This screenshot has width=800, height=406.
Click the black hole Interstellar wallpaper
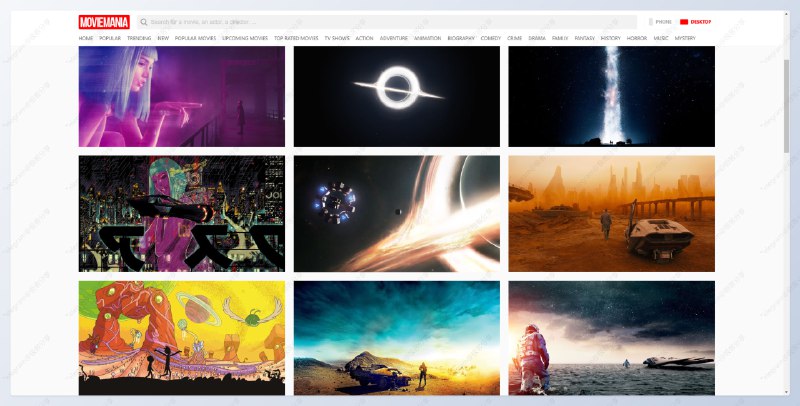396,96
